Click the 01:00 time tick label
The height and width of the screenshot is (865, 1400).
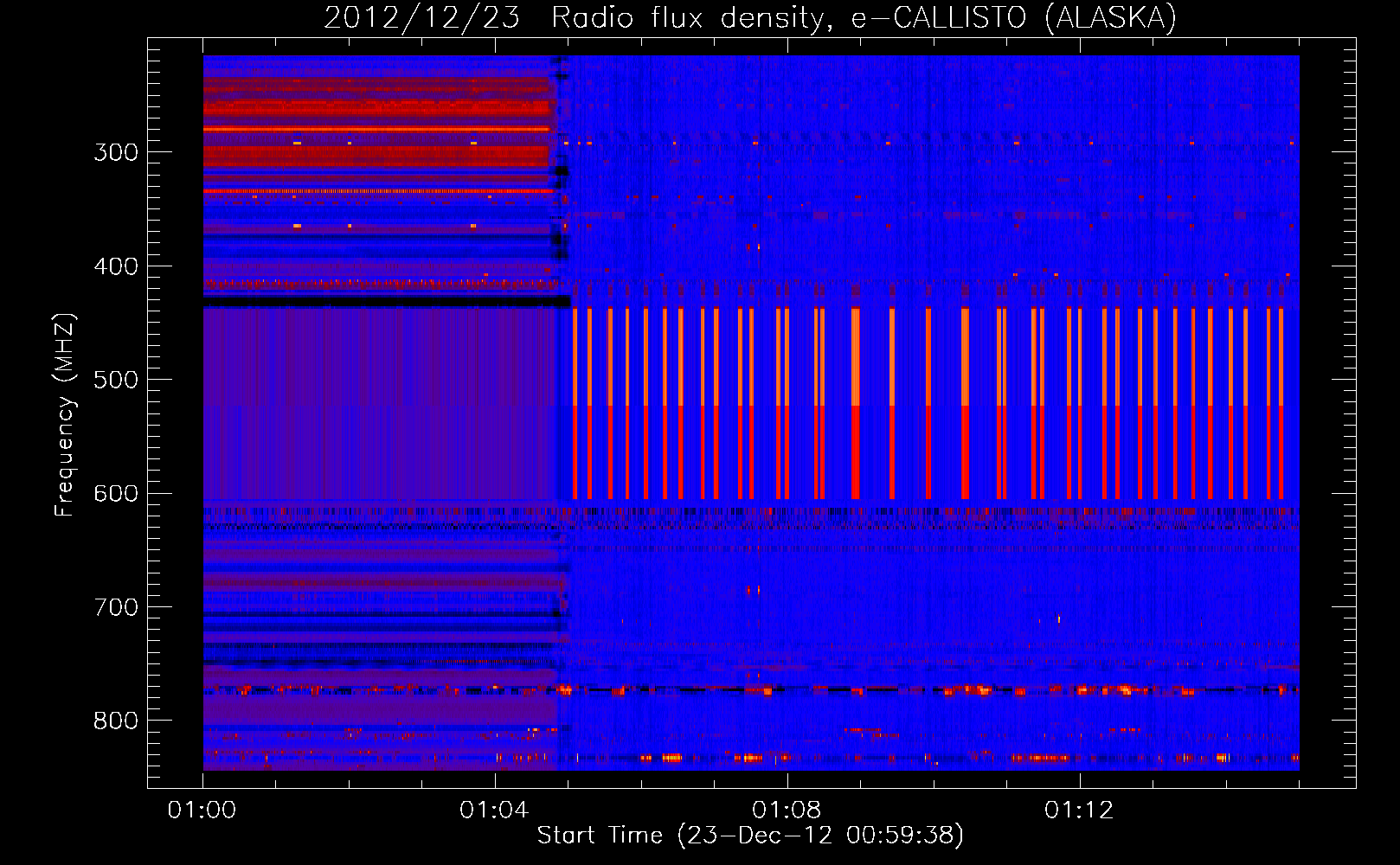pos(202,811)
